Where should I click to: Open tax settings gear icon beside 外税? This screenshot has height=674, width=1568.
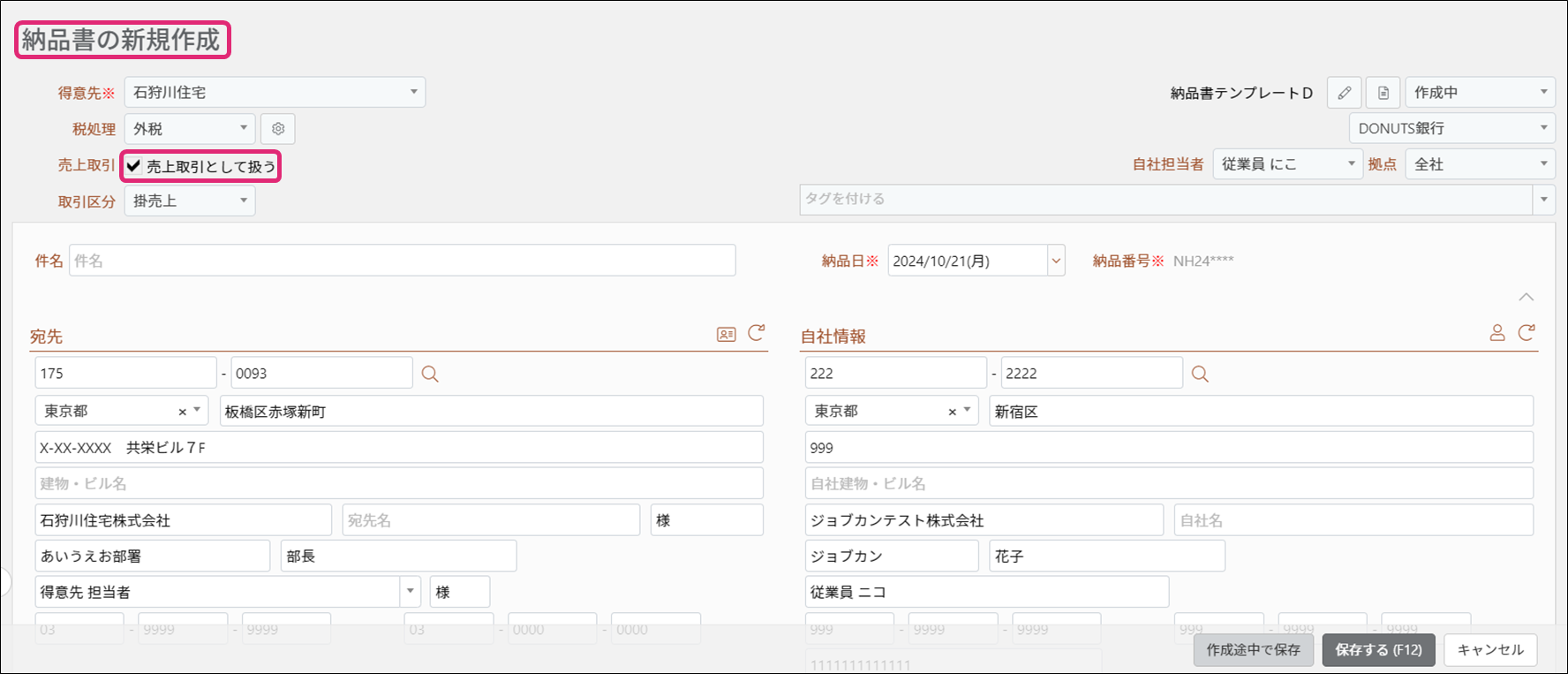(x=278, y=129)
